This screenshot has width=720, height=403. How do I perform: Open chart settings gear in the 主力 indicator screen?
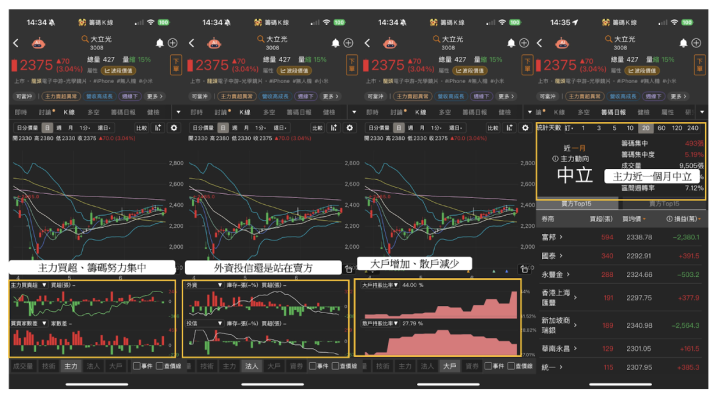tap(174, 128)
